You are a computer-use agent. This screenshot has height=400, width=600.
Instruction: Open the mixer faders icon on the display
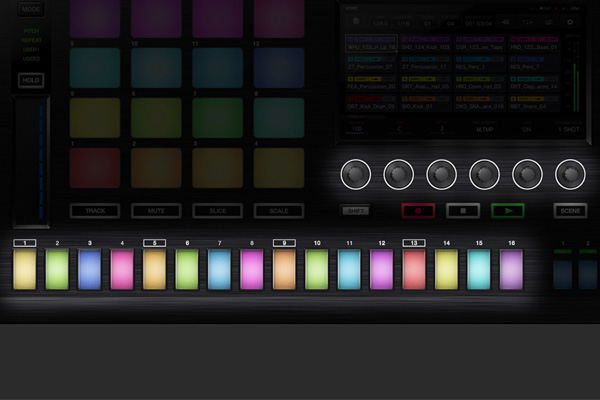point(527,22)
